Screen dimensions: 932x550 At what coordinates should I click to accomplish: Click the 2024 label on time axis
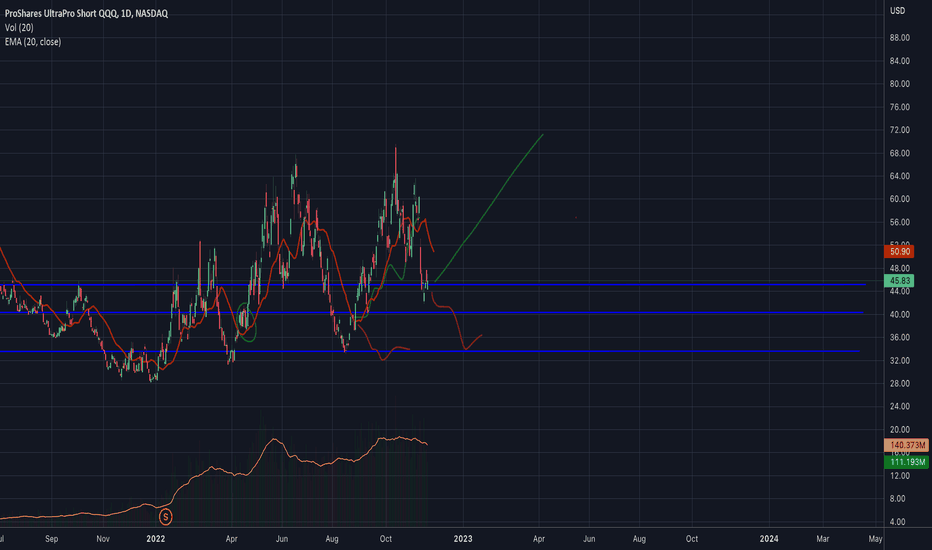pos(769,539)
